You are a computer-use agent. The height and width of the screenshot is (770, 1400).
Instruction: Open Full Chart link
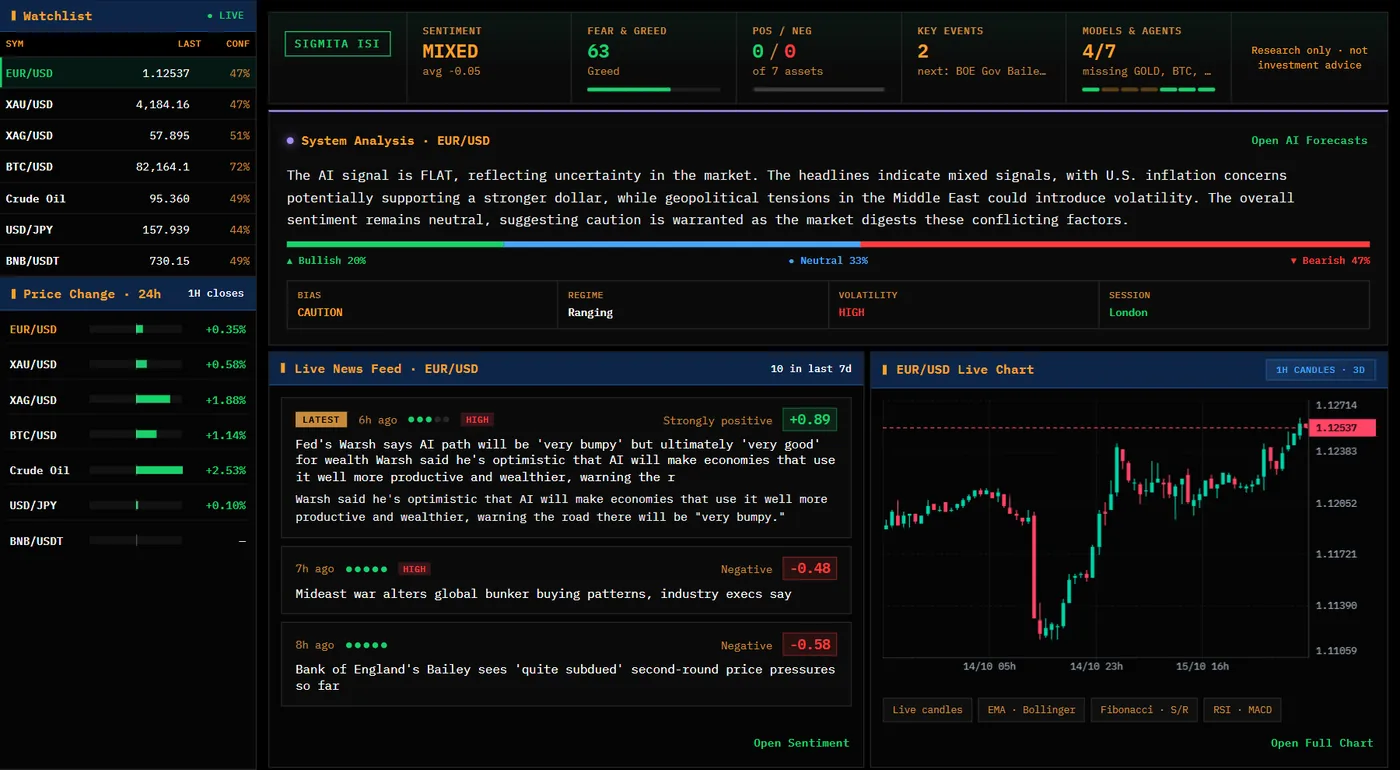coord(1322,743)
